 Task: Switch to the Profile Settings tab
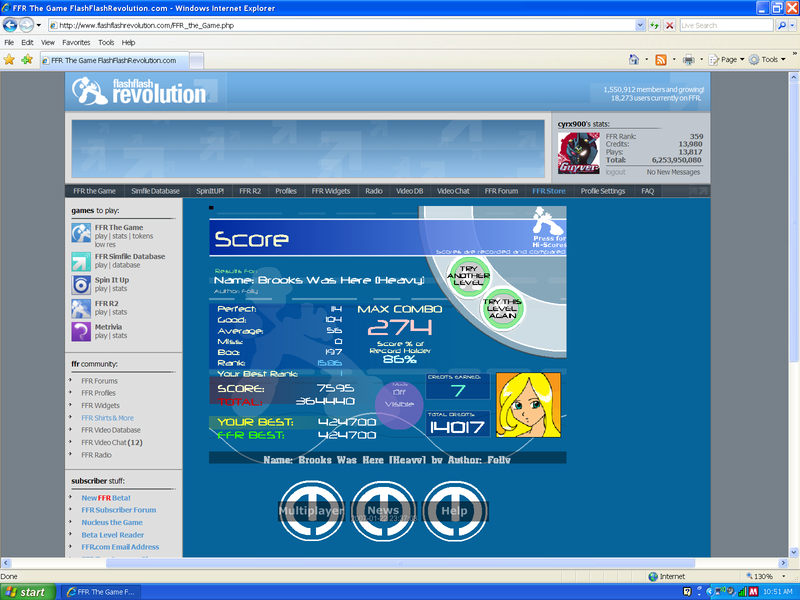[603, 190]
